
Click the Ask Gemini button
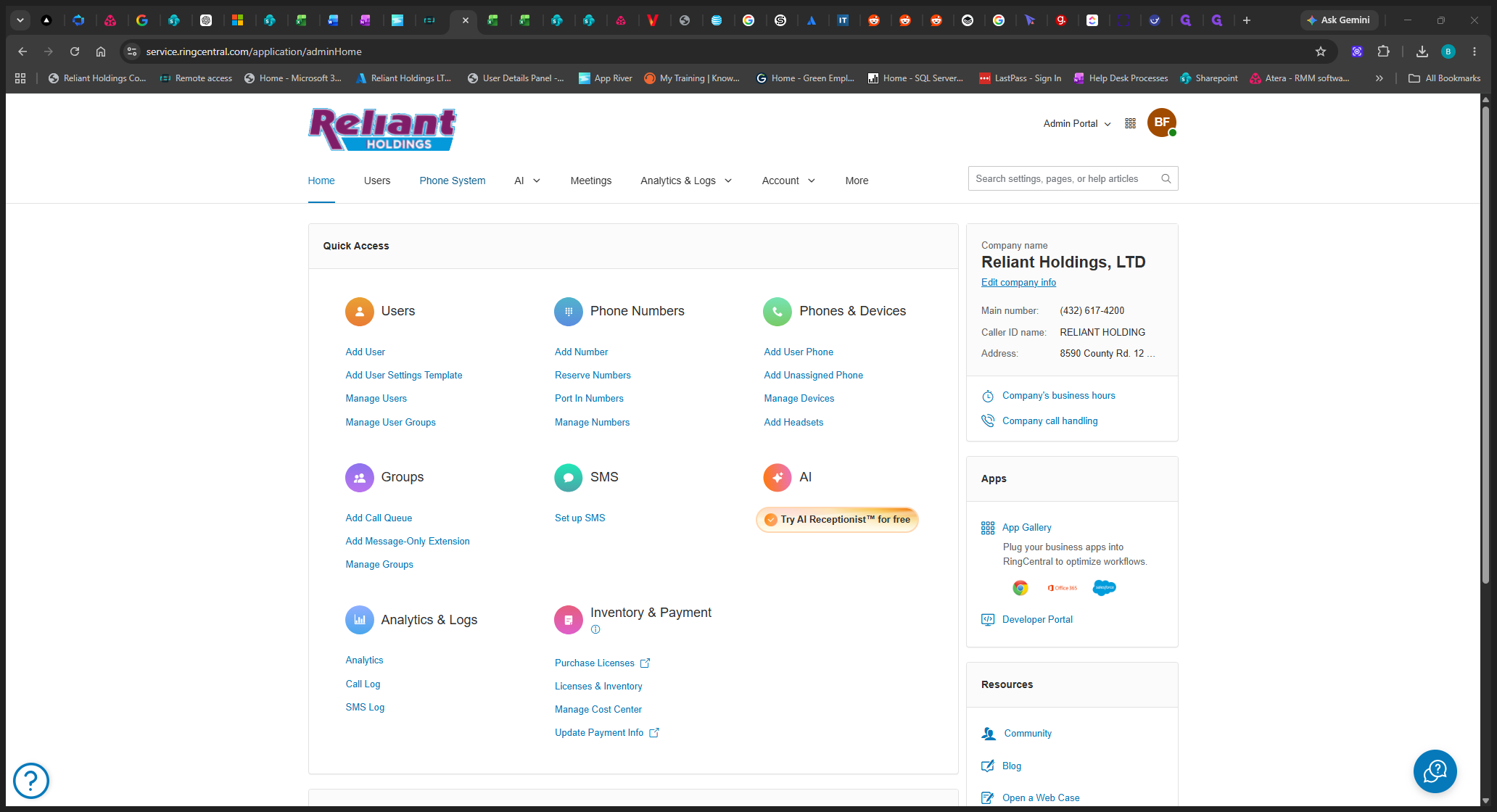click(x=1339, y=20)
